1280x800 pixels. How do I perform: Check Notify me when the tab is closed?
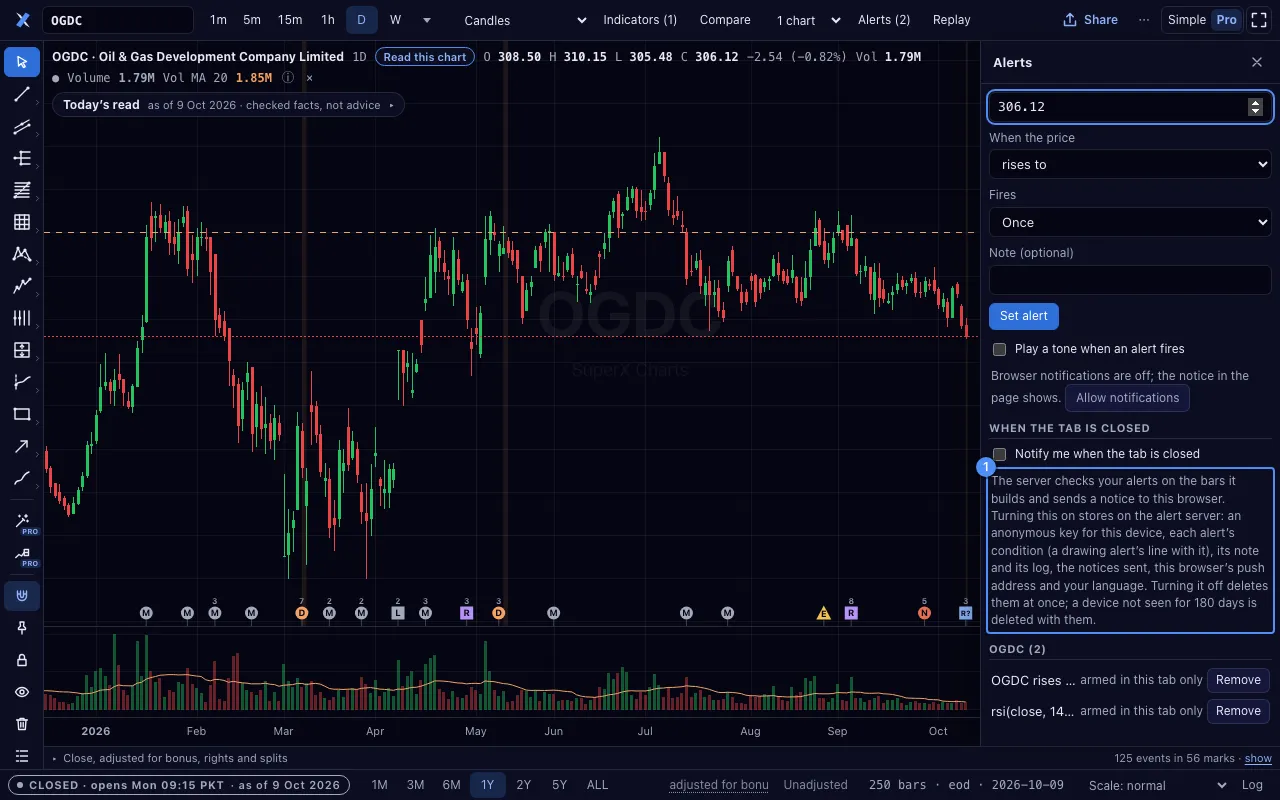pyautogui.click(x=999, y=454)
